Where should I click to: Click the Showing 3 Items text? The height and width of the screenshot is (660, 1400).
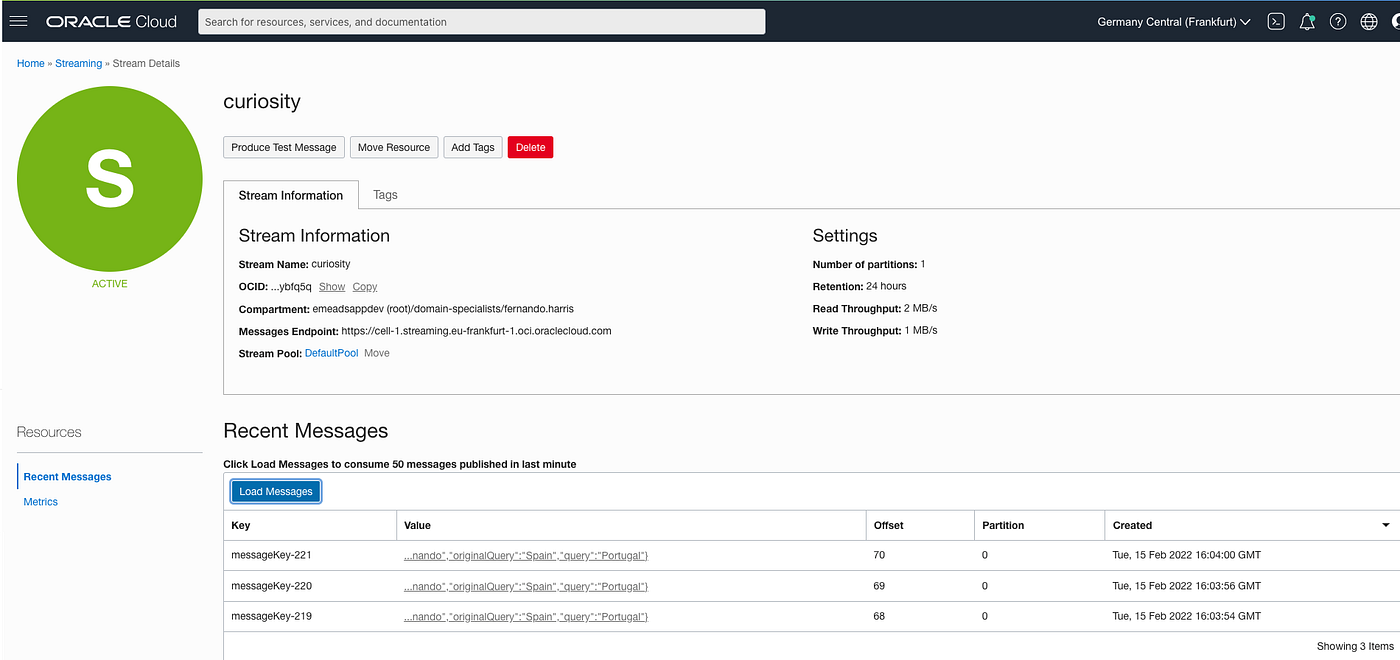[x=1355, y=646]
